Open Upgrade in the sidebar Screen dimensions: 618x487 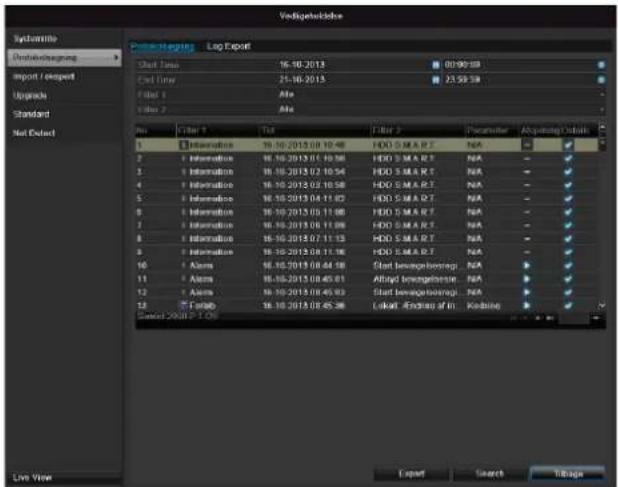pos(30,95)
